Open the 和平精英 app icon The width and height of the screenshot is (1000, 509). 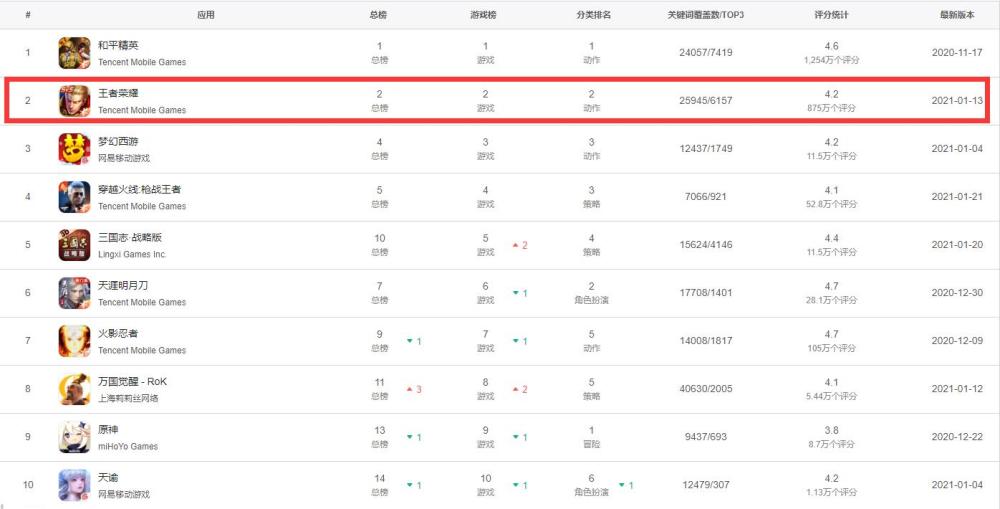click(x=75, y=53)
